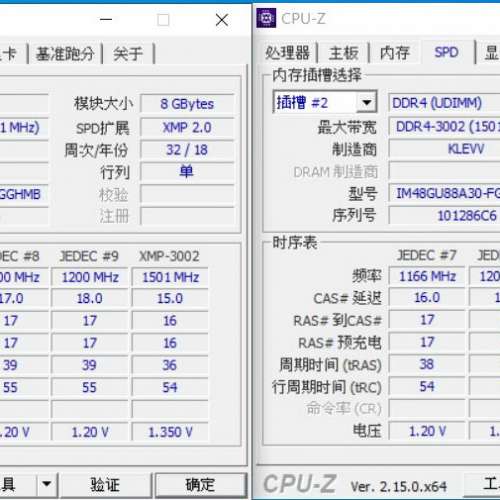
Task: Click the CPU-Z app icon in the right window's title bar
Action: [266, 18]
